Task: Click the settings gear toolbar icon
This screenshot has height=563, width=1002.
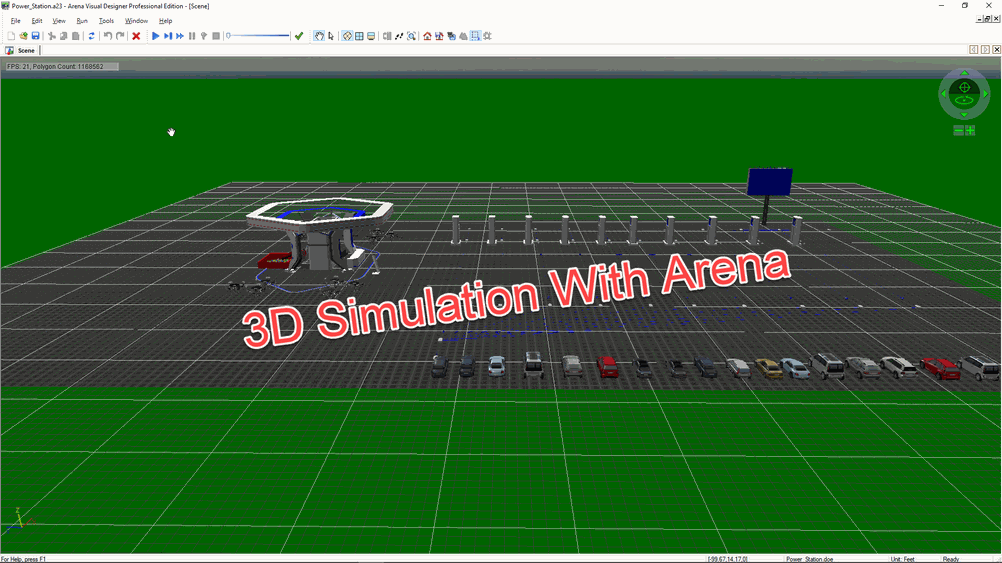Action: [488, 36]
